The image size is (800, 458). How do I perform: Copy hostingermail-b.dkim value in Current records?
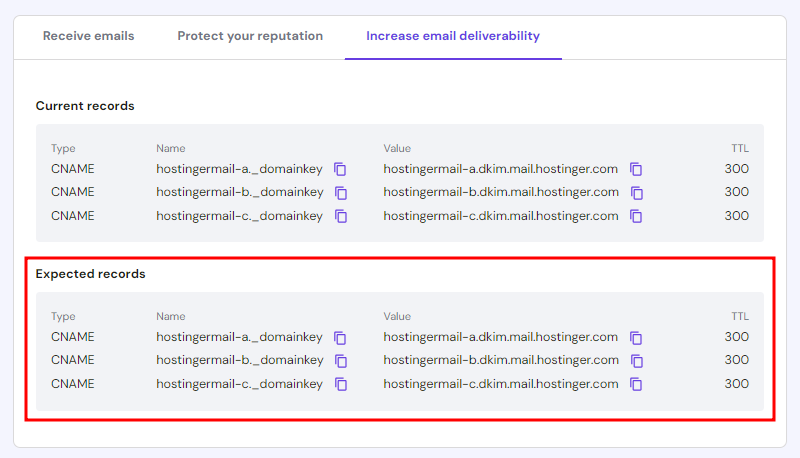636,193
